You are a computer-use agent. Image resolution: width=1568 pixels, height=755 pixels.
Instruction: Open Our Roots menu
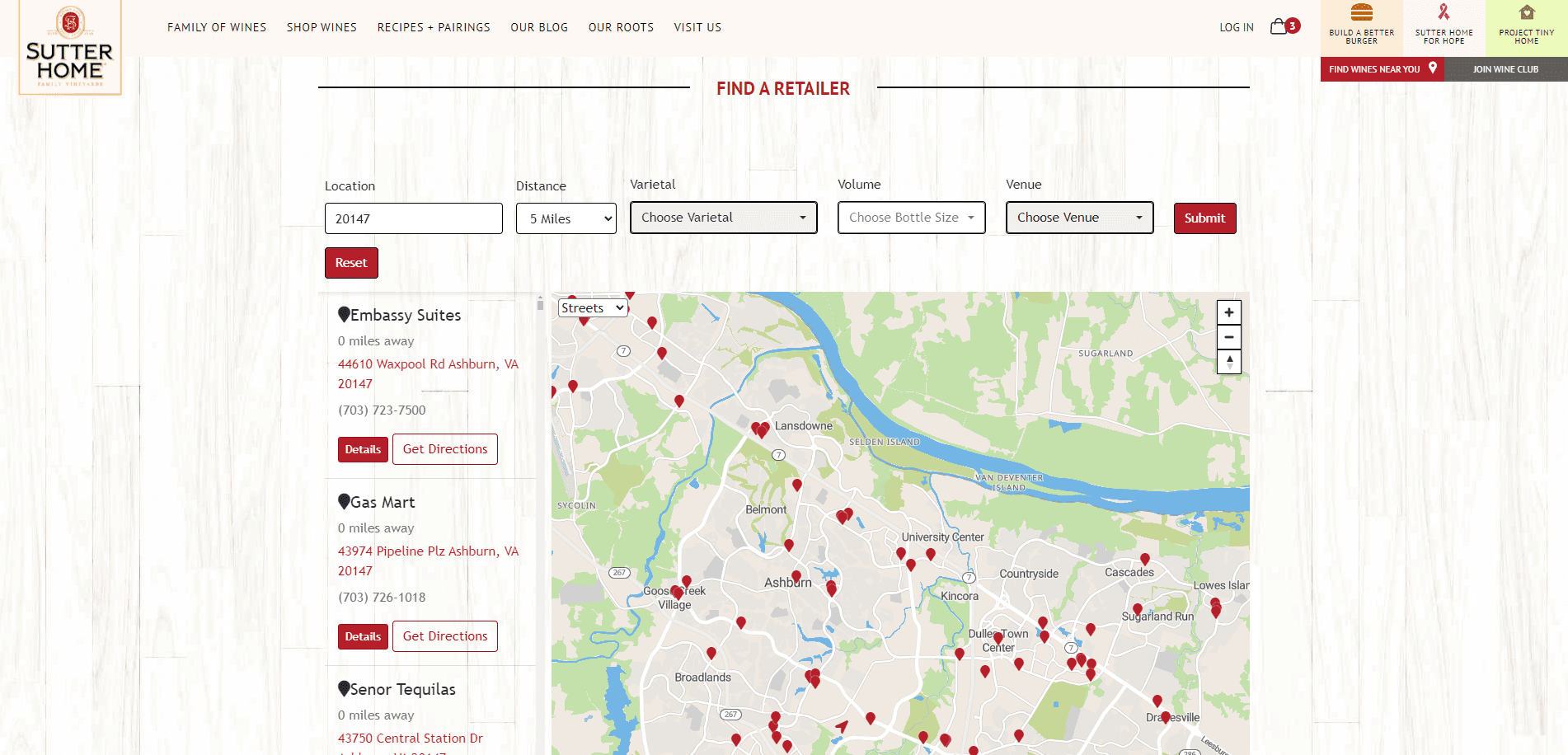point(621,27)
